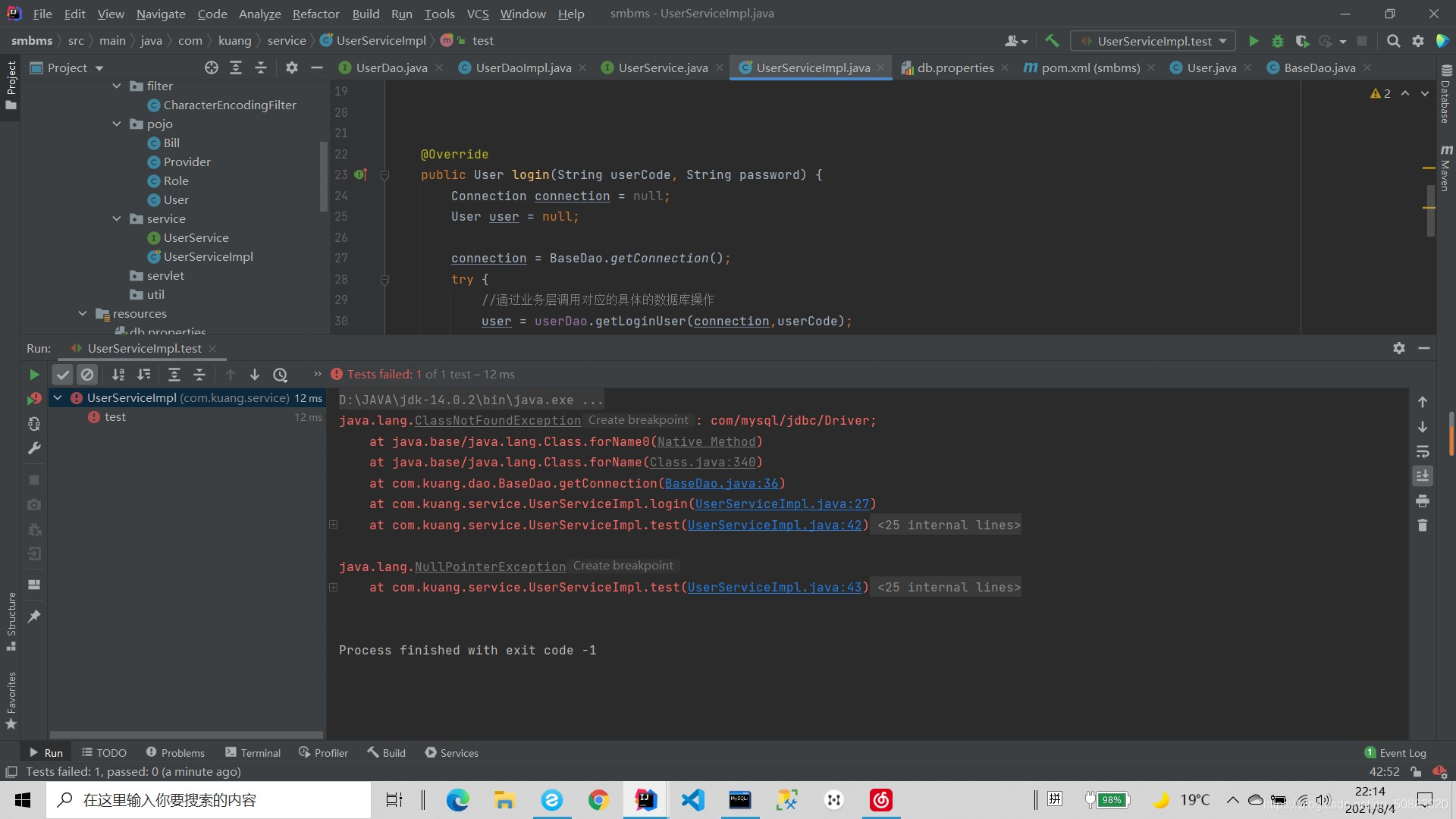Toggle scroll to end of console
The width and height of the screenshot is (1456, 819).
click(1423, 476)
